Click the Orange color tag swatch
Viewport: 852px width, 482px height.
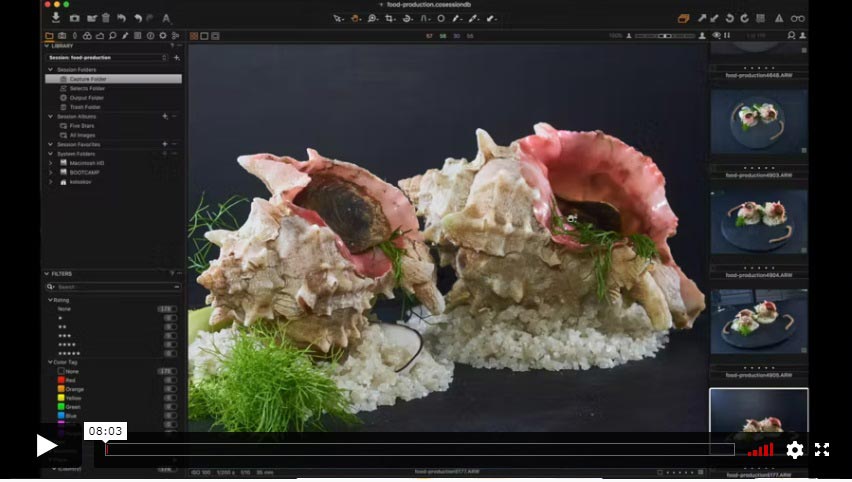(61, 389)
